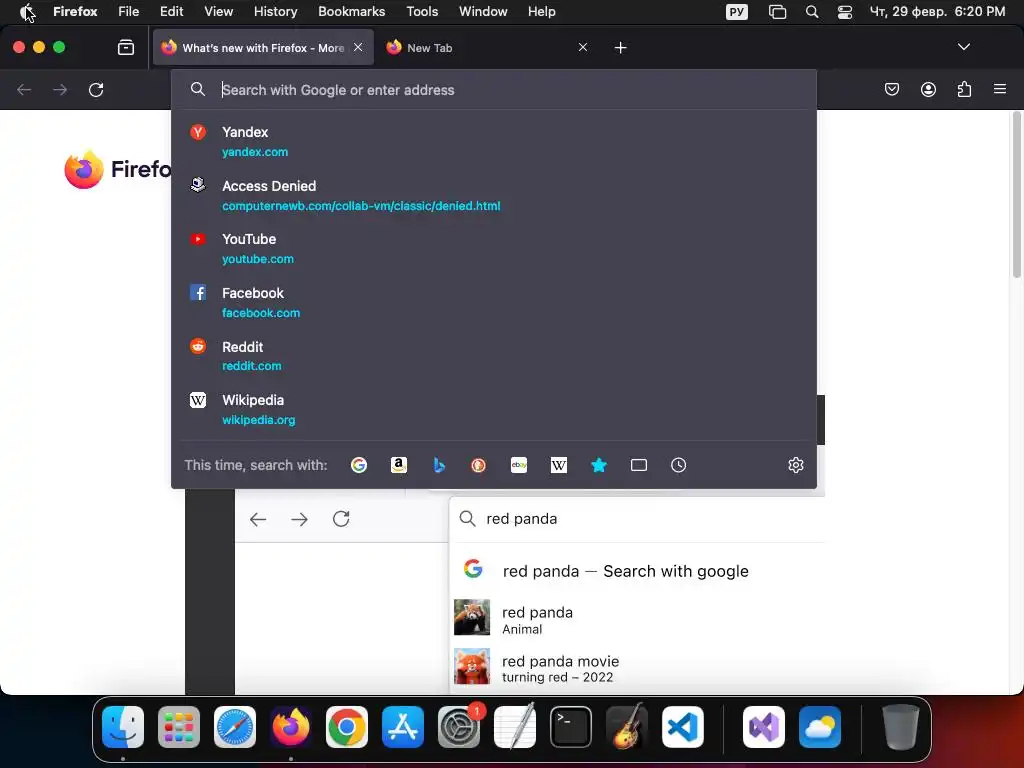
Task: Open the Firefox application menu in menu bar
Action: (75, 12)
